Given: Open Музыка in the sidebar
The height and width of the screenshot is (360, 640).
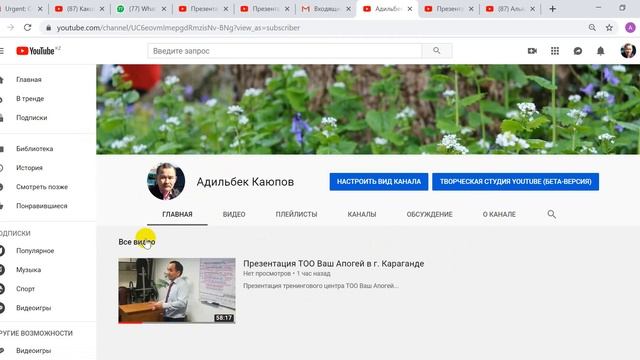Looking at the screenshot, I should [x=28, y=270].
